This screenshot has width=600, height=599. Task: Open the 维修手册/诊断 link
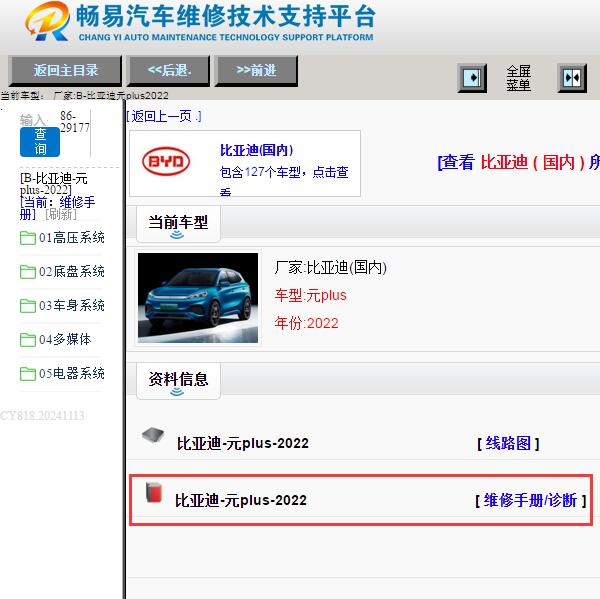coord(530,500)
